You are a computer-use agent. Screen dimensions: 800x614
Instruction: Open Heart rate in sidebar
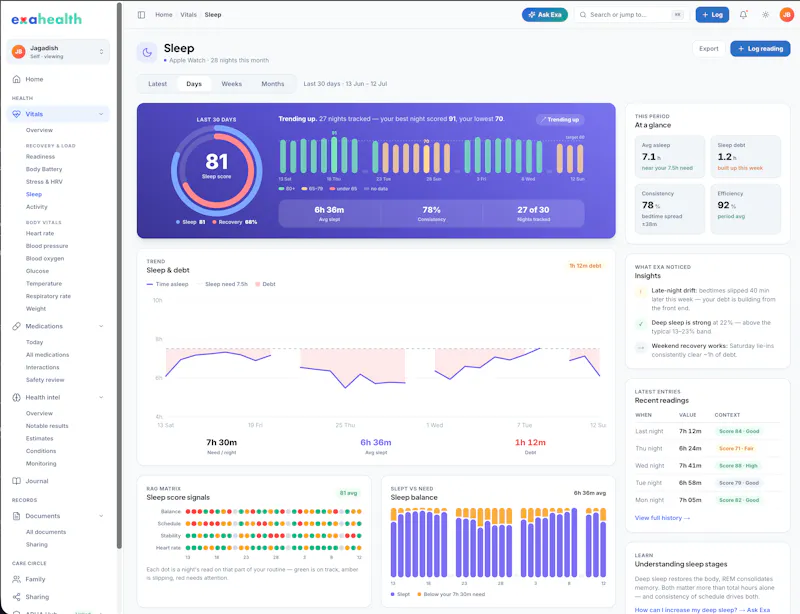[40, 233]
